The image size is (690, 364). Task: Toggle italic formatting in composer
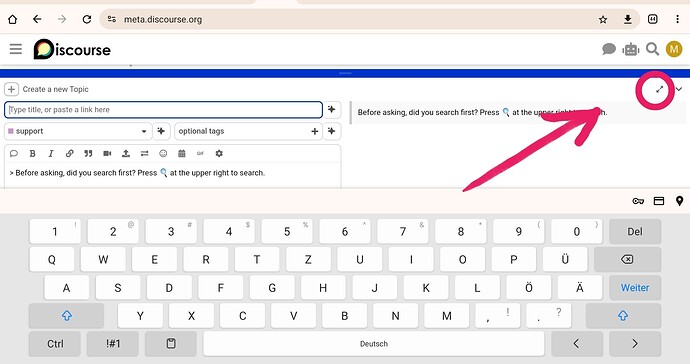coord(51,154)
